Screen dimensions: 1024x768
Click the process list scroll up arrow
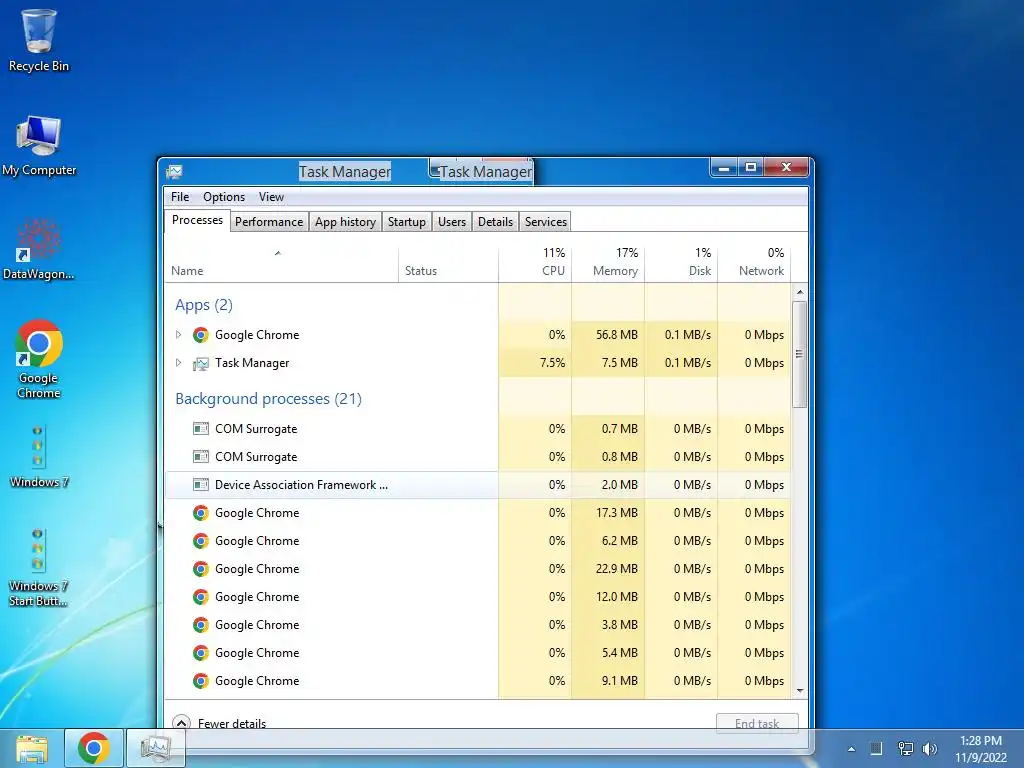(799, 293)
